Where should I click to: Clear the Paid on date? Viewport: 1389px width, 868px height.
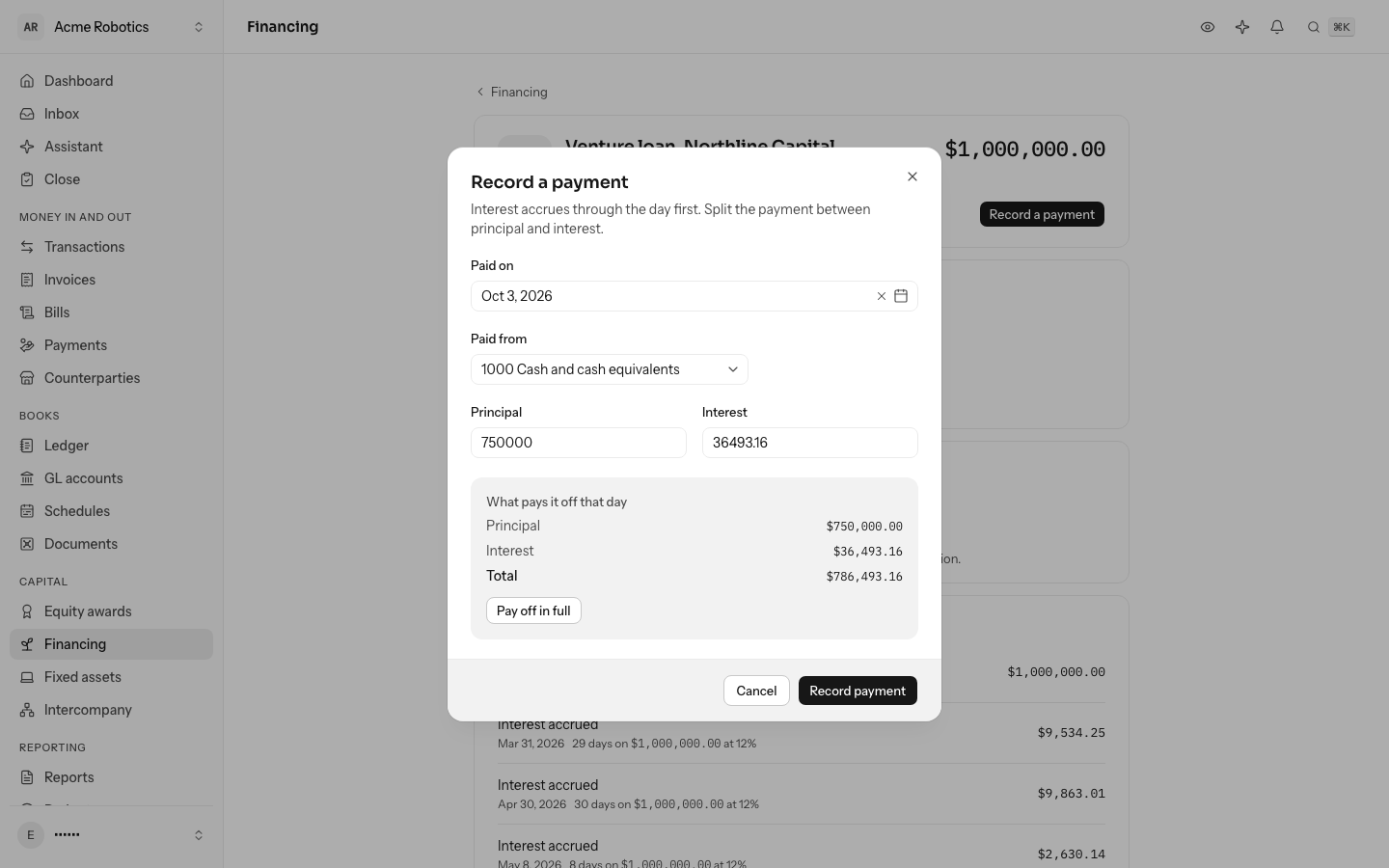coord(881,296)
